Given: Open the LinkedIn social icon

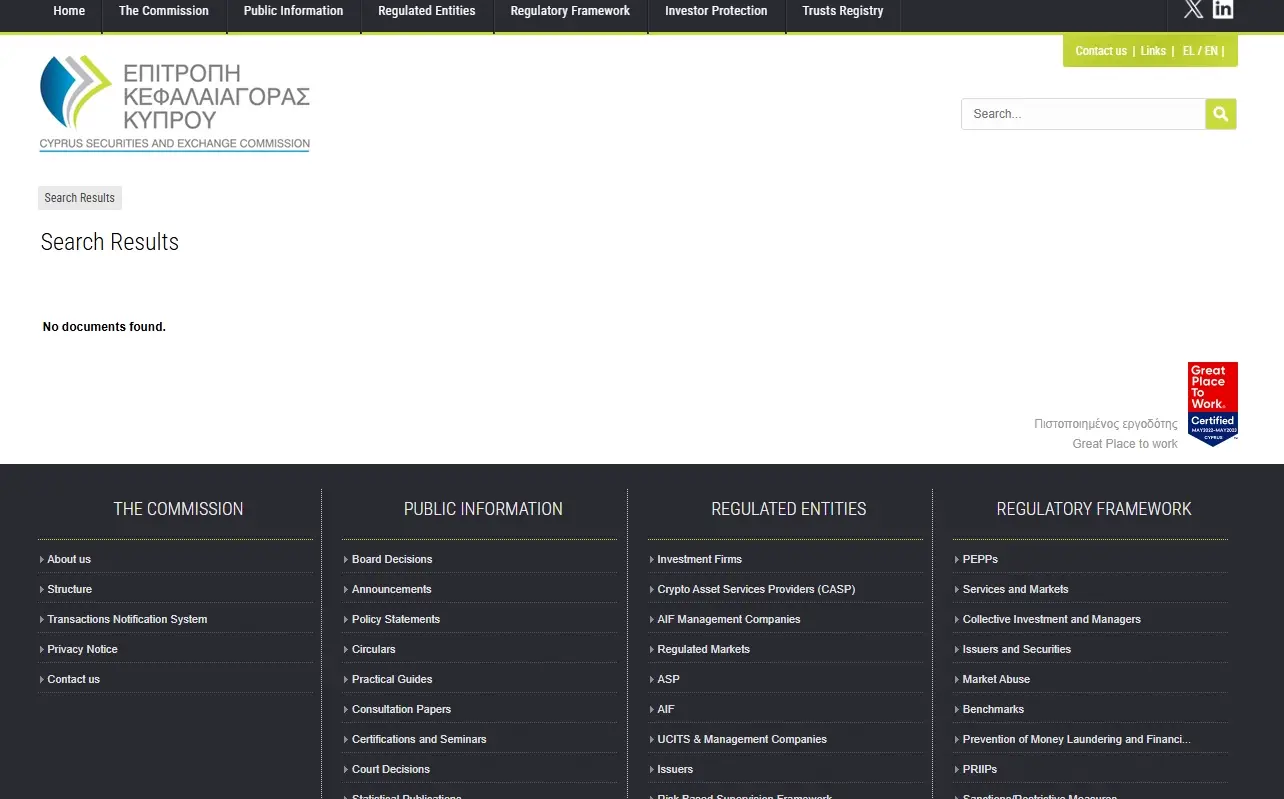Looking at the screenshot, I should 1223,10.
